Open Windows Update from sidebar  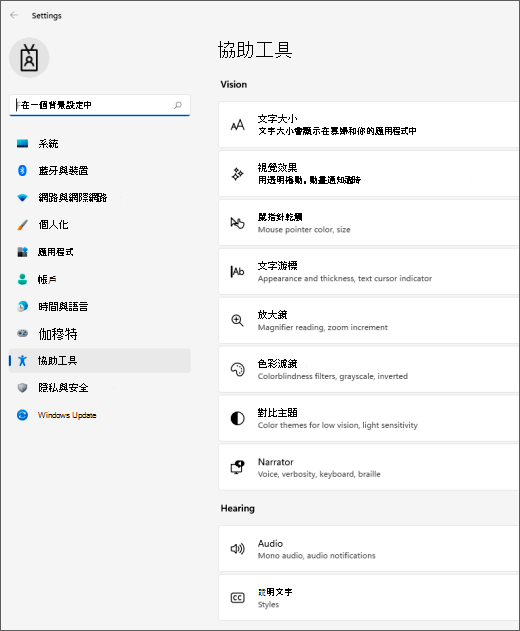[x=100, y=415]
